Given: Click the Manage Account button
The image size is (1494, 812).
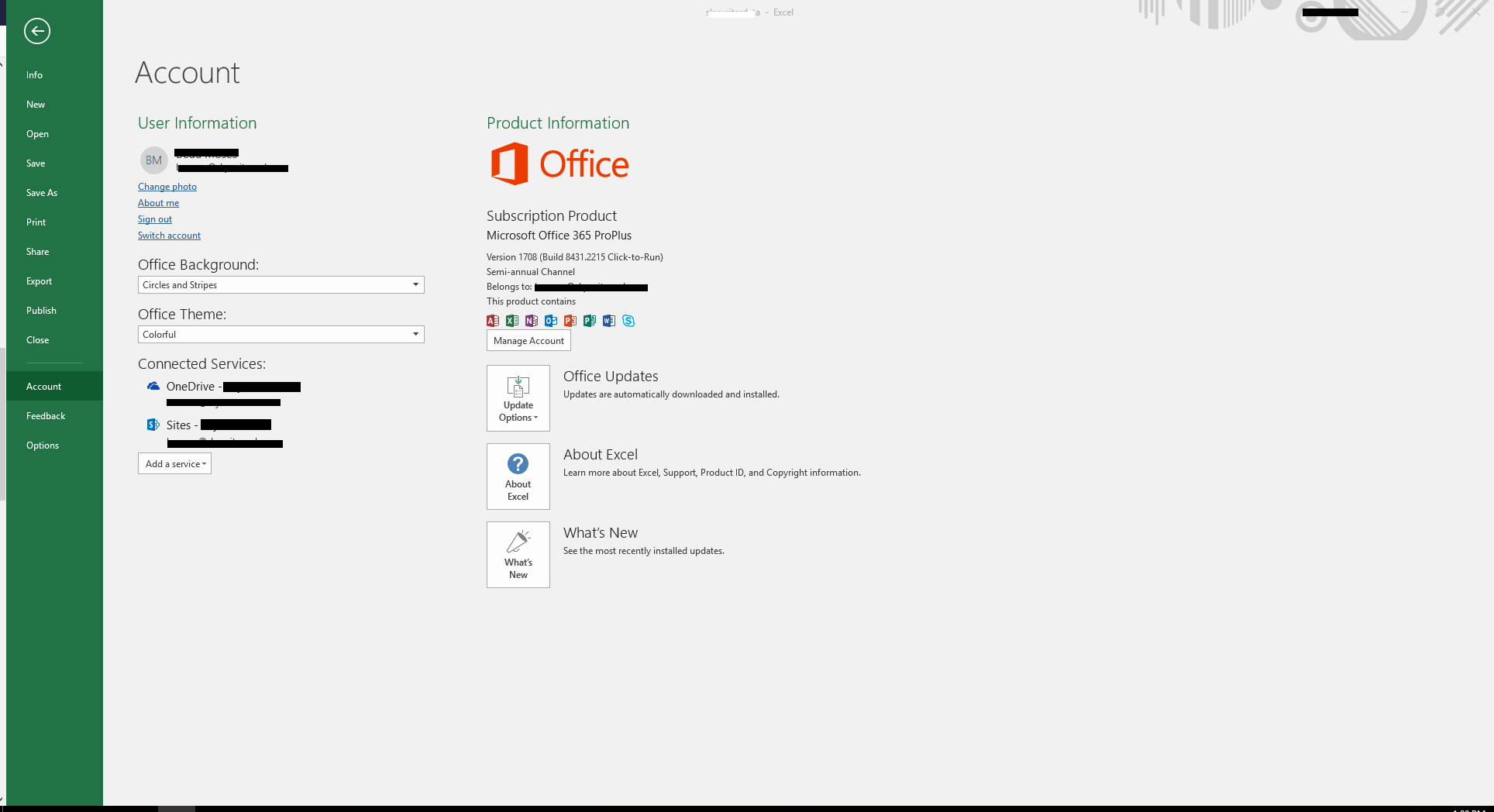Looking at the screenshot, I should pyautogui.click(x=528, y=341).
